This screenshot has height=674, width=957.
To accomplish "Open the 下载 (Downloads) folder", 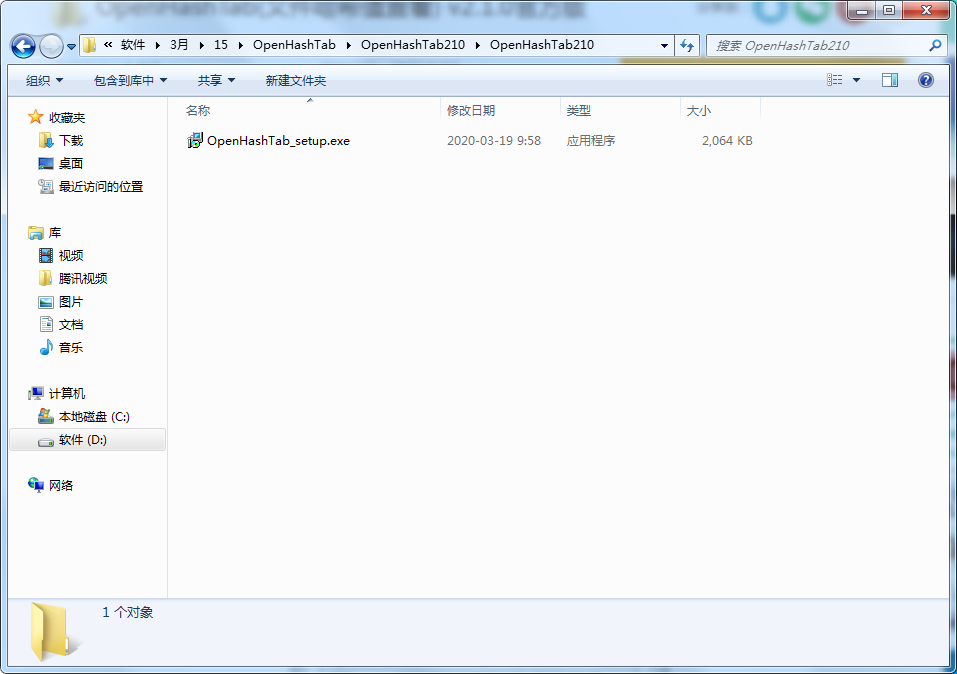I will [70, 140].
